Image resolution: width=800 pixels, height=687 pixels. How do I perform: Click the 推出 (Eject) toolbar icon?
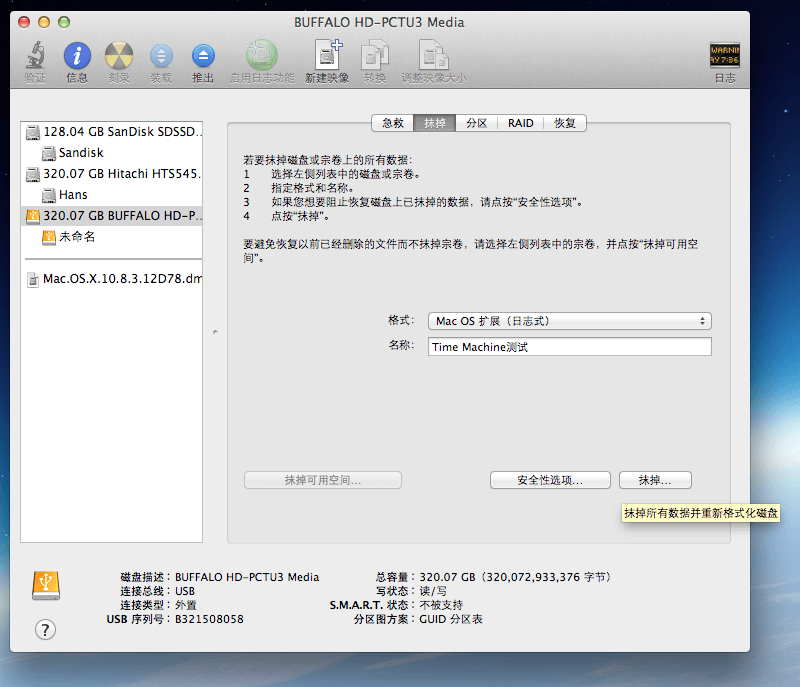click(203, 55)
